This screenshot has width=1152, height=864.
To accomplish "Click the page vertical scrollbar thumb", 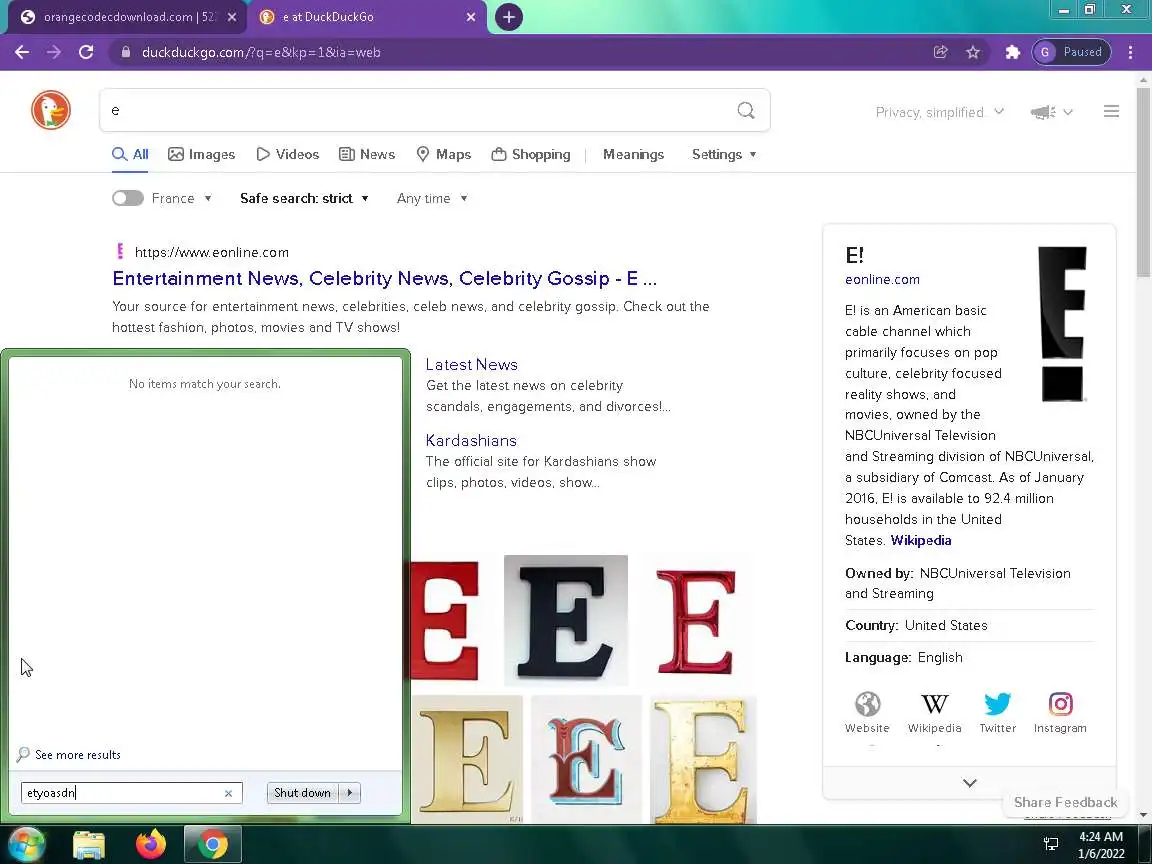I will coord(1143,182).
